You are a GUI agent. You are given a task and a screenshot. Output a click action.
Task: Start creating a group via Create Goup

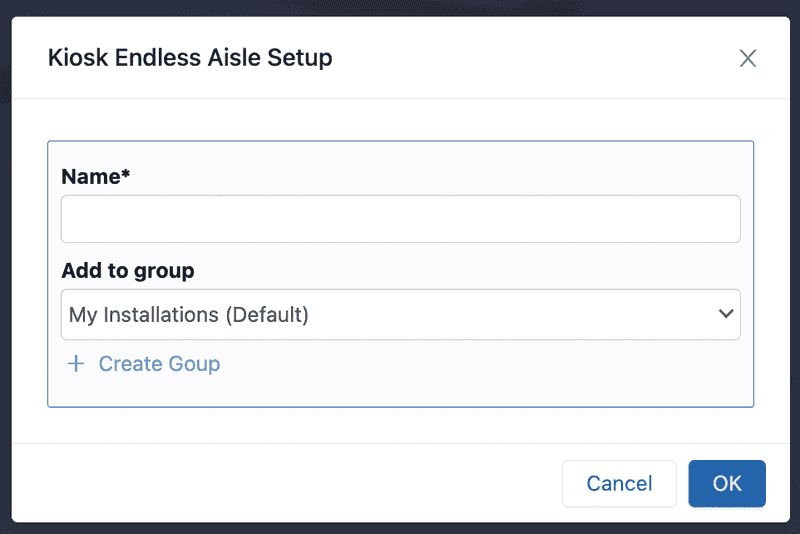pos(159,364)
